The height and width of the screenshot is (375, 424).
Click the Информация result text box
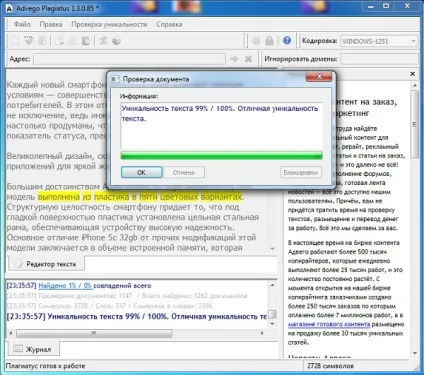[221, 125]
